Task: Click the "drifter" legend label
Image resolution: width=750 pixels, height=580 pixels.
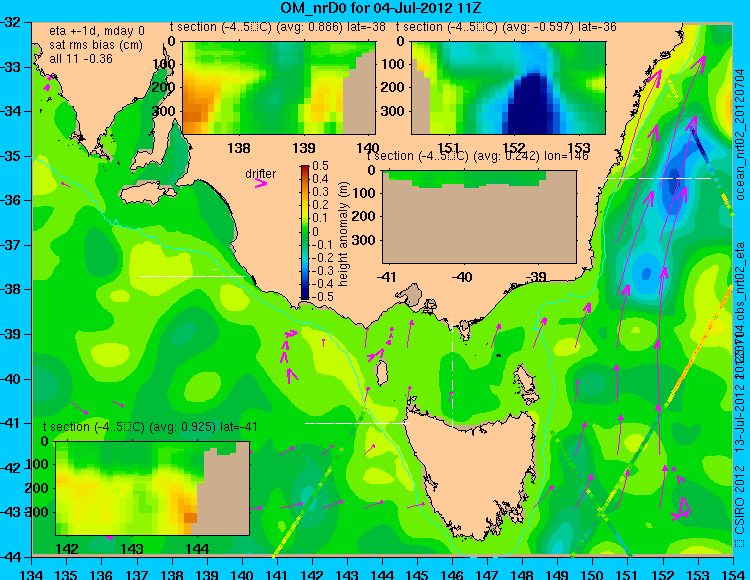Action: tap(261, 174)
